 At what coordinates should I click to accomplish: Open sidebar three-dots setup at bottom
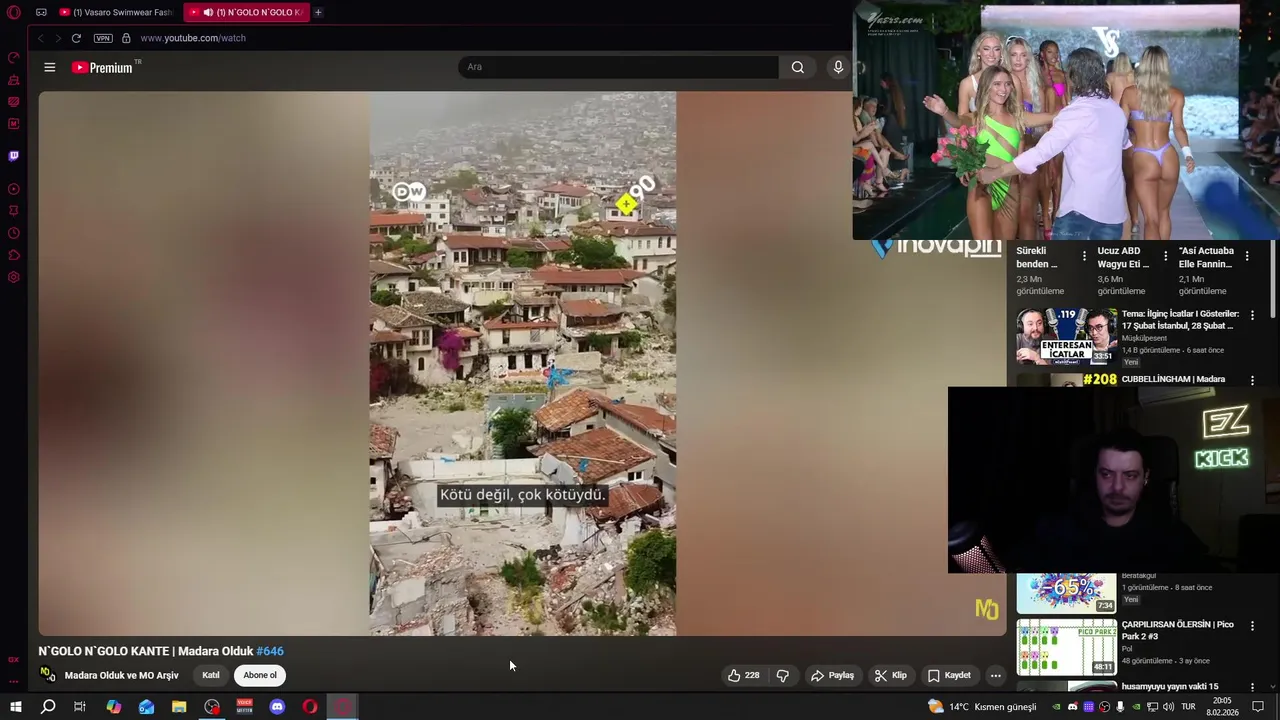pos(14,682)
